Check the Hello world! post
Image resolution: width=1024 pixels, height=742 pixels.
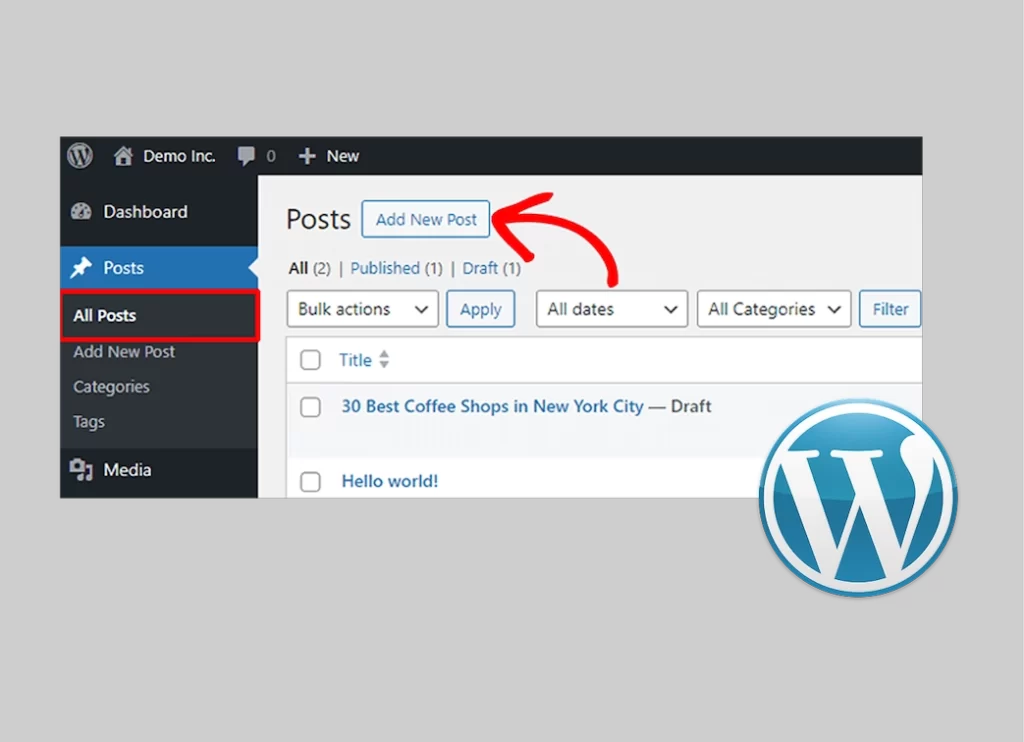(x=310, y=482)
